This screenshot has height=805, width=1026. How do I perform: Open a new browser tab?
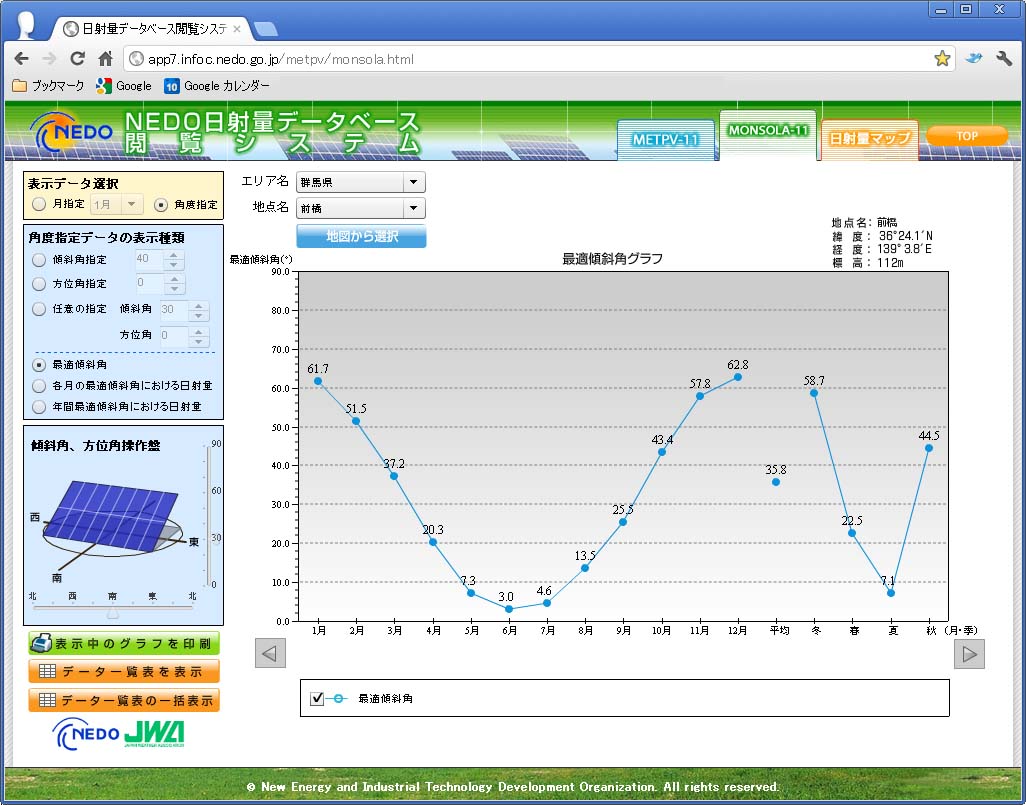coord(265,29)
